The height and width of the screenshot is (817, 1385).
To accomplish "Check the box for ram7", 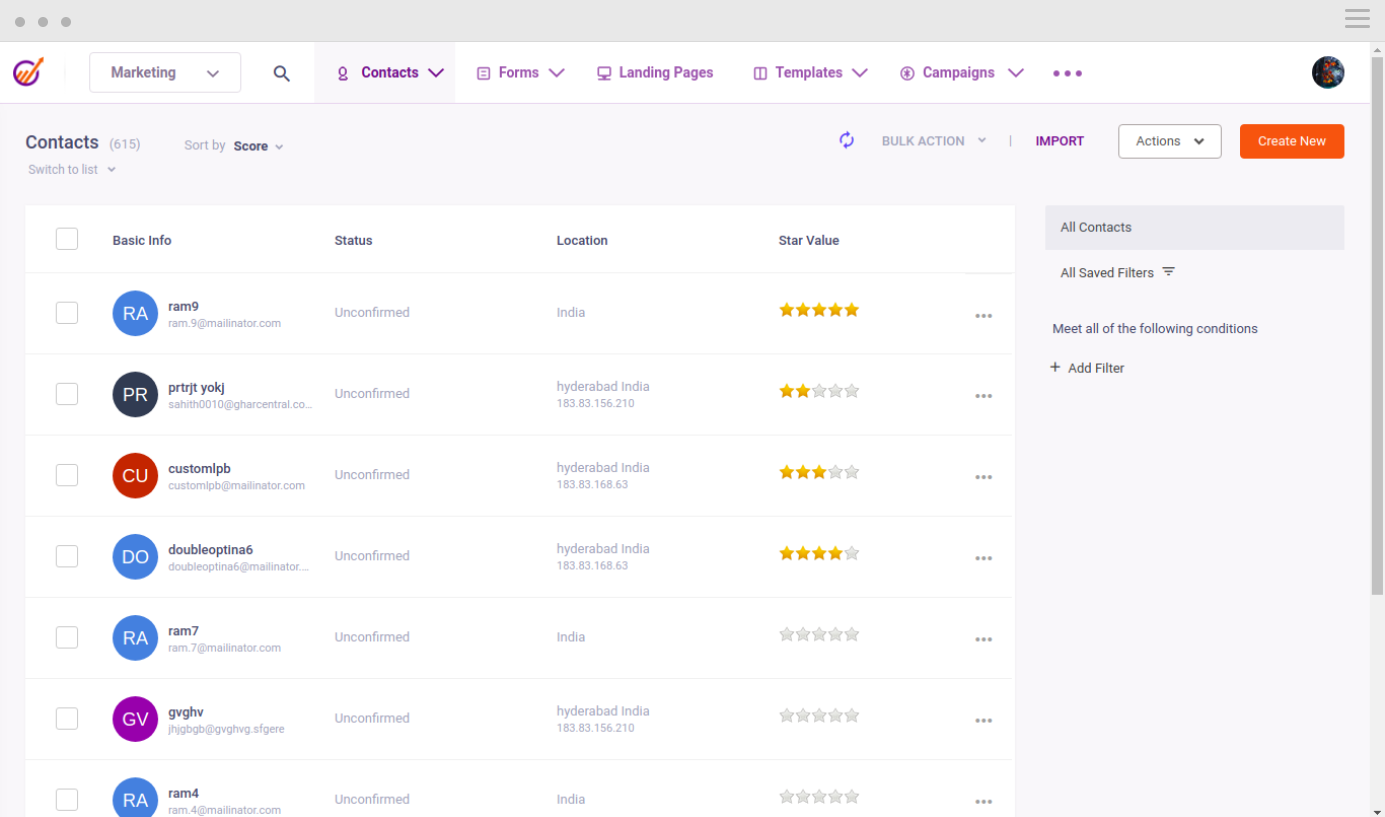I will pyautogui.click(x=67, y=637).
